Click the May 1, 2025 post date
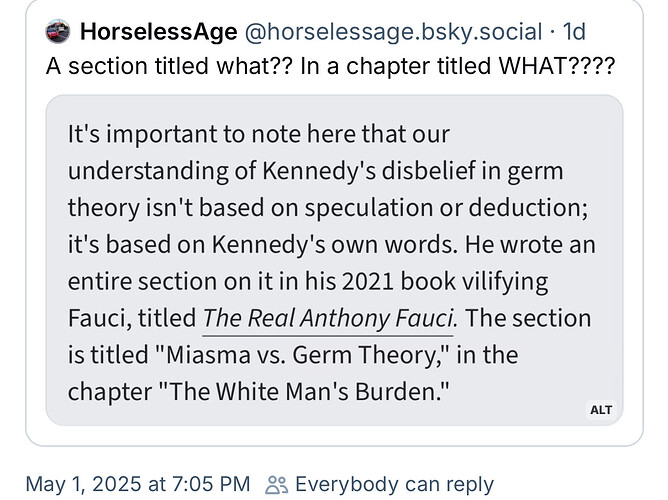The height and width of the screenshot is (500, 668). (83, 484)
